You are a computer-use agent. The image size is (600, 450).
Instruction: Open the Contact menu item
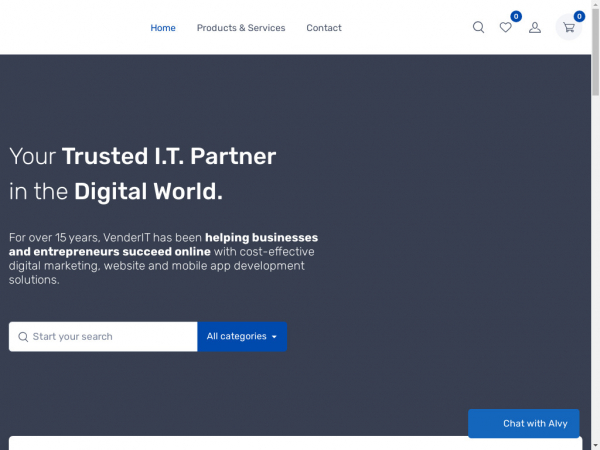tap(324, 28)
